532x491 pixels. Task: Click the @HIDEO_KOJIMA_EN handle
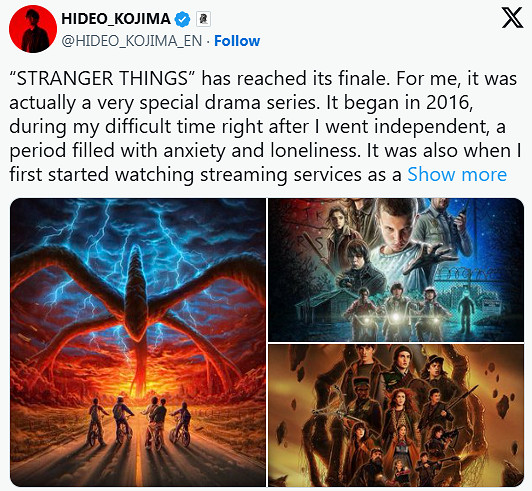[x=132, y=41]
